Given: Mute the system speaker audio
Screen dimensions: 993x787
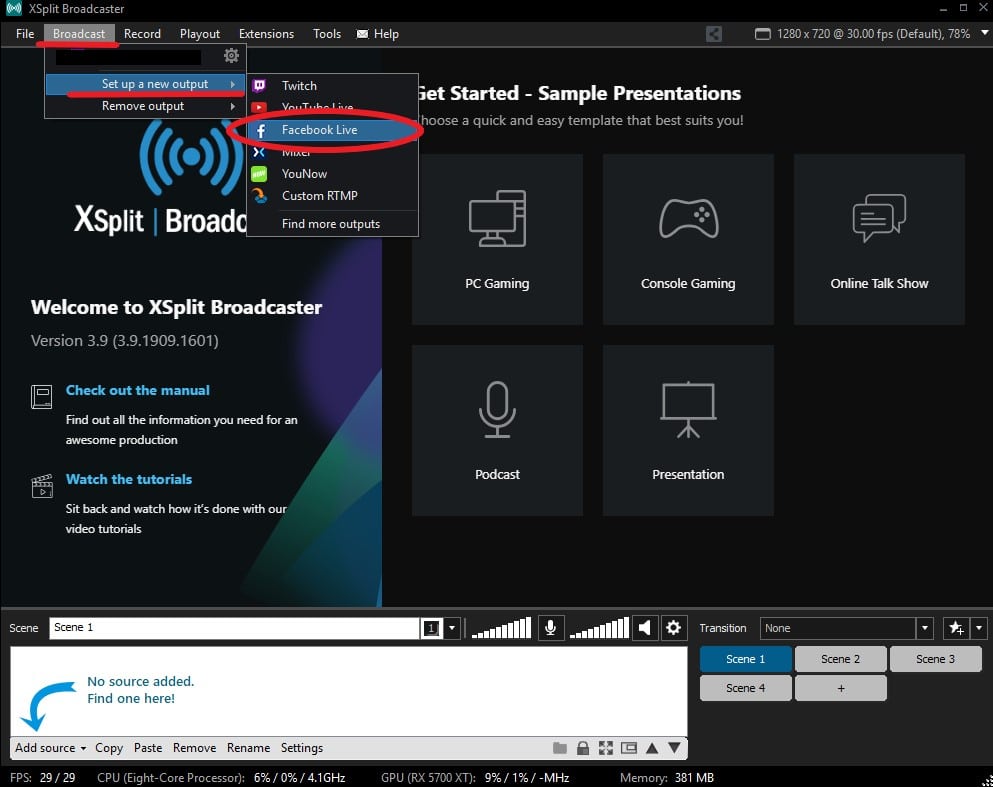Looking at the screenshot, I should [645, 628].
